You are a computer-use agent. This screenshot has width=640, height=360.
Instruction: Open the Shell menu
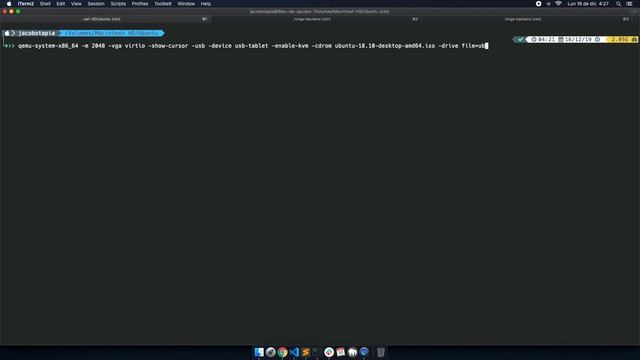point(45,4)
